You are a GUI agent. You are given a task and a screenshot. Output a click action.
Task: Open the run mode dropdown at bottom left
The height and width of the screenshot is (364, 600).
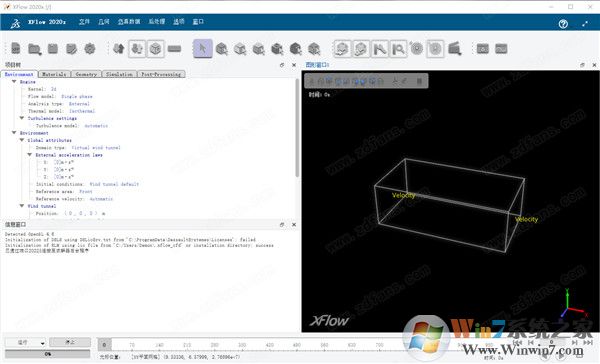coord(26,342)
